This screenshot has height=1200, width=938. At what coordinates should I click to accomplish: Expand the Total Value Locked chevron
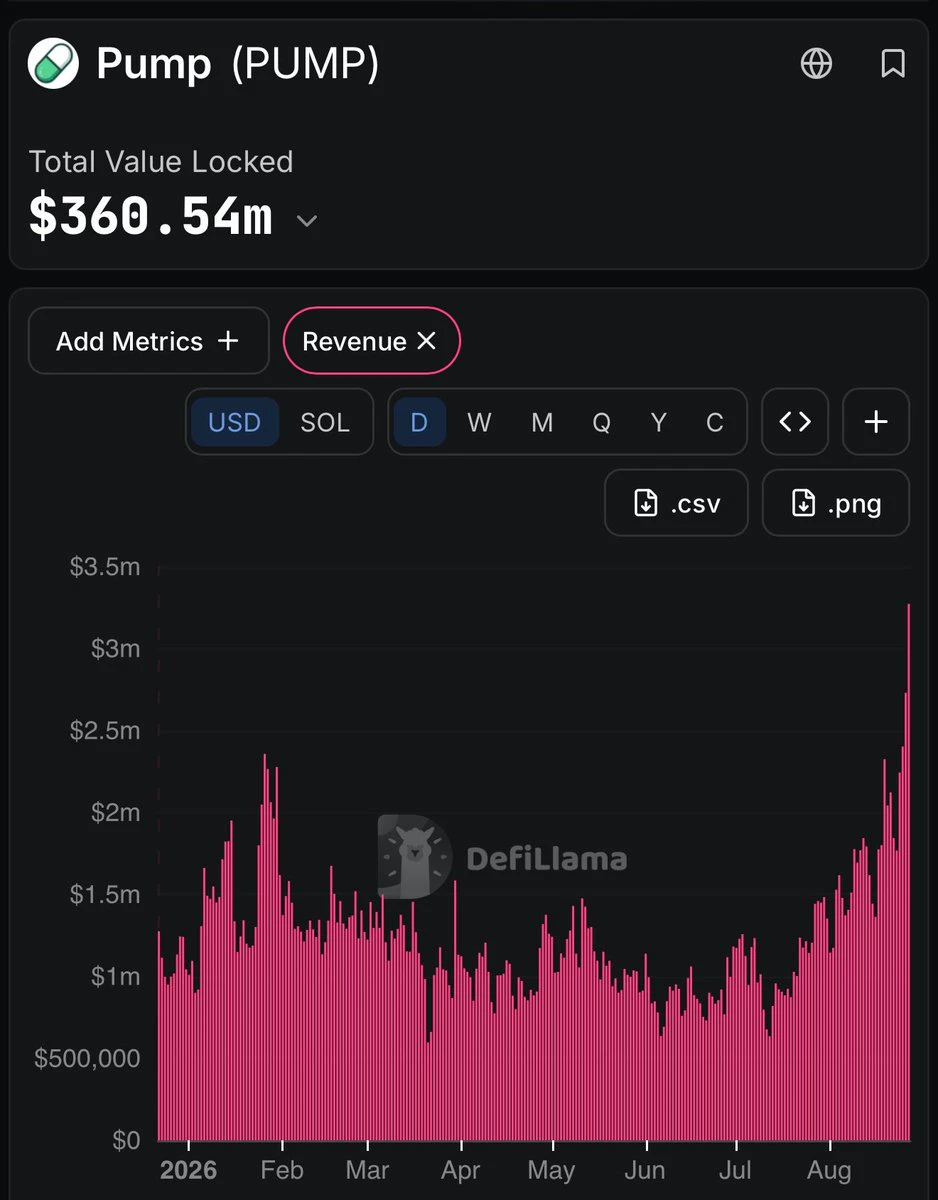click(x=307, y=221)
